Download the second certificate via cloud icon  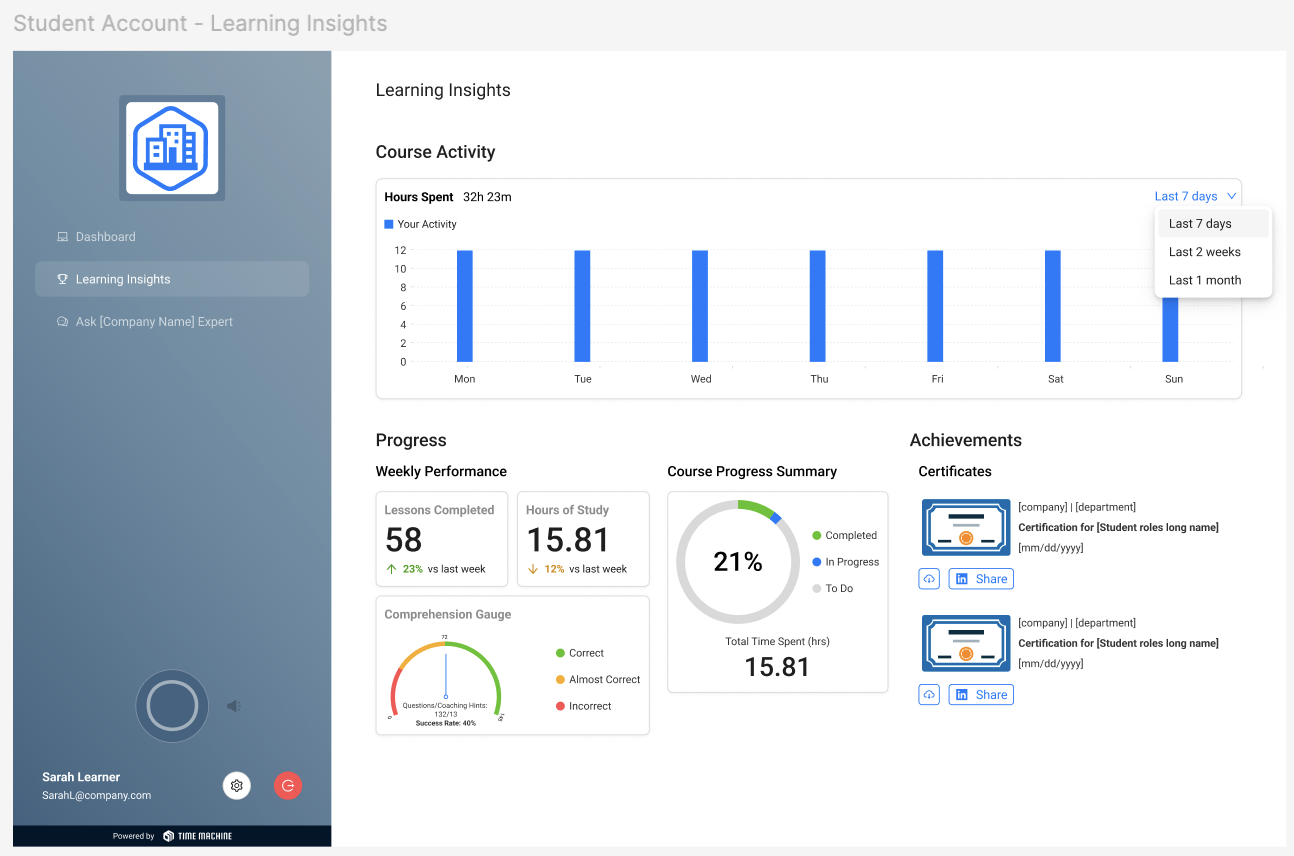pos(929,695)
